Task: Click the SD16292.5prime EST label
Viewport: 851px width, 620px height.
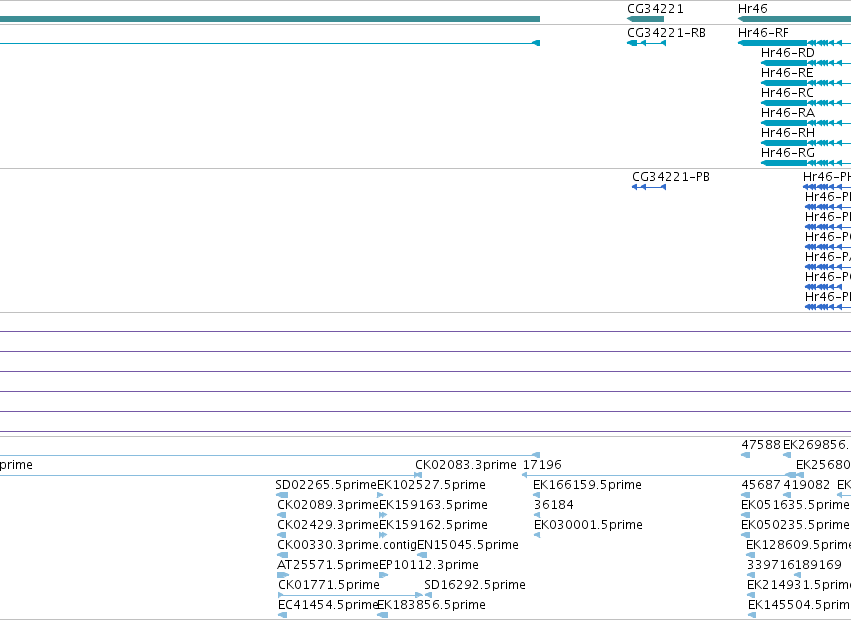Action: (475, 585)
